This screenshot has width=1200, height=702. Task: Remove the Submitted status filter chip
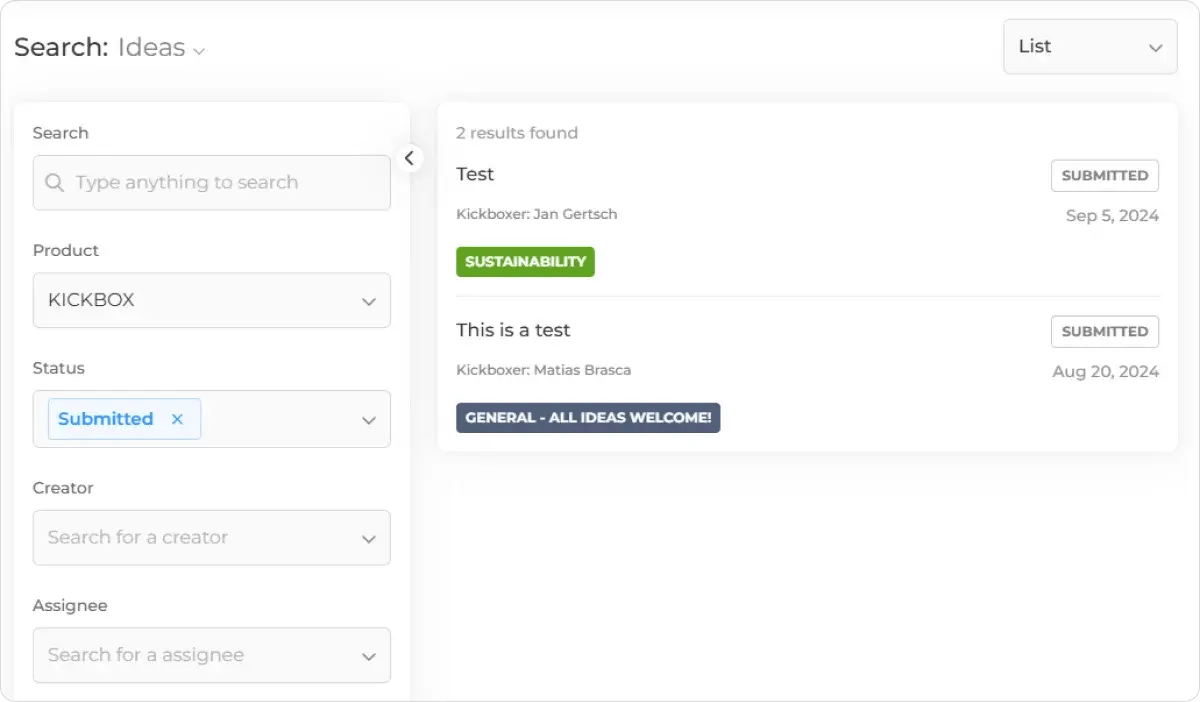click(x=177, y=419)
